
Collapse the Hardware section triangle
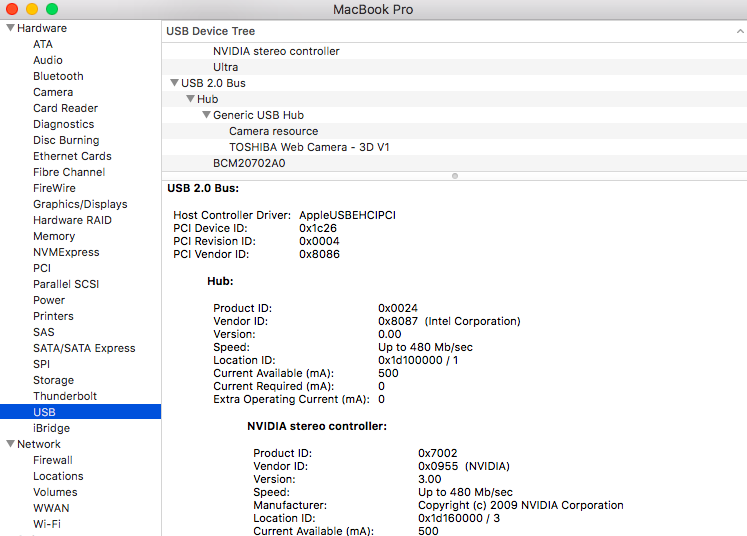coord(10,28)
